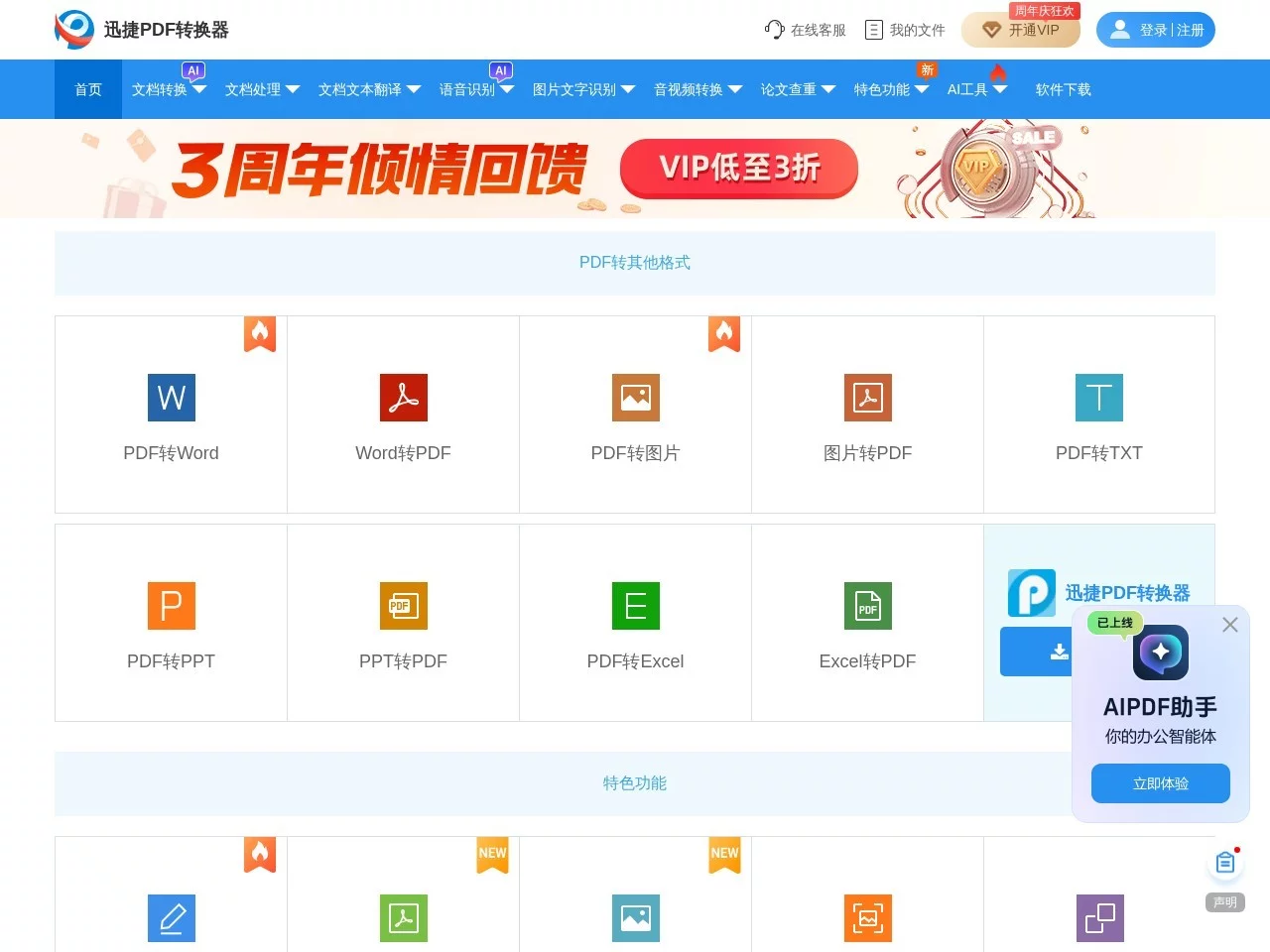
Task: Dismiss the AIPDF助手 popup
Action: (1229, 625)
